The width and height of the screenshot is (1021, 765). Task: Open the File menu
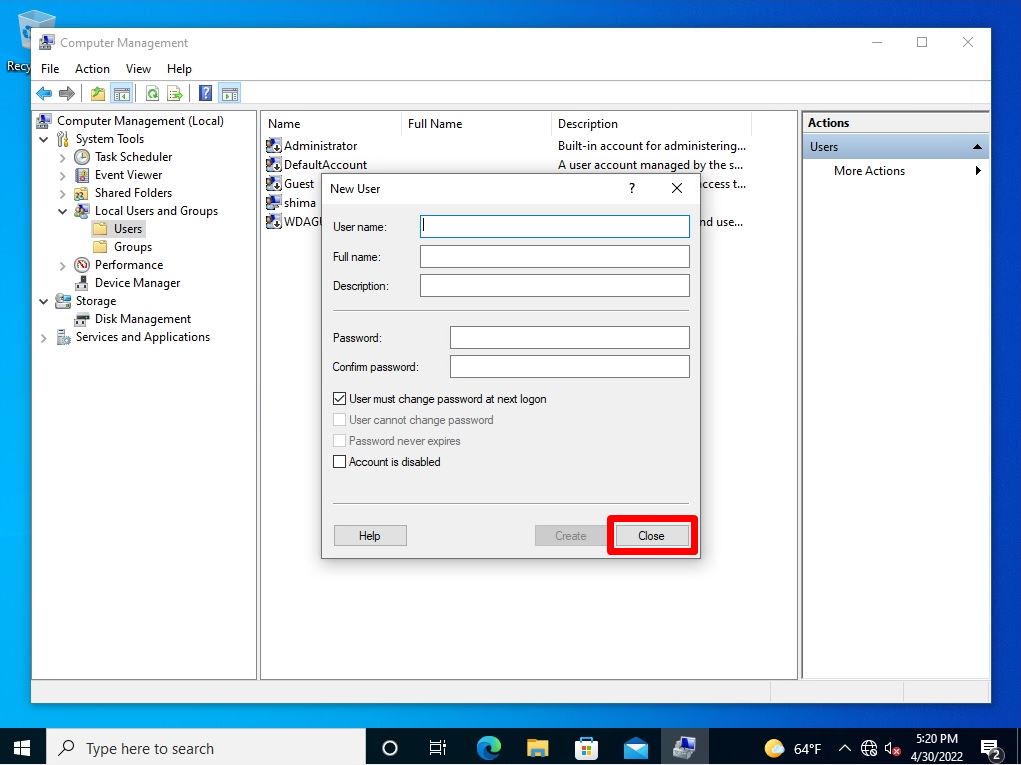point(50,69)
